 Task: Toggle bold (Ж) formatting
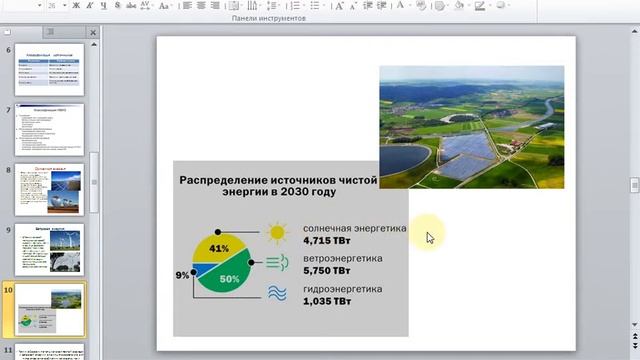coord(76,5)
